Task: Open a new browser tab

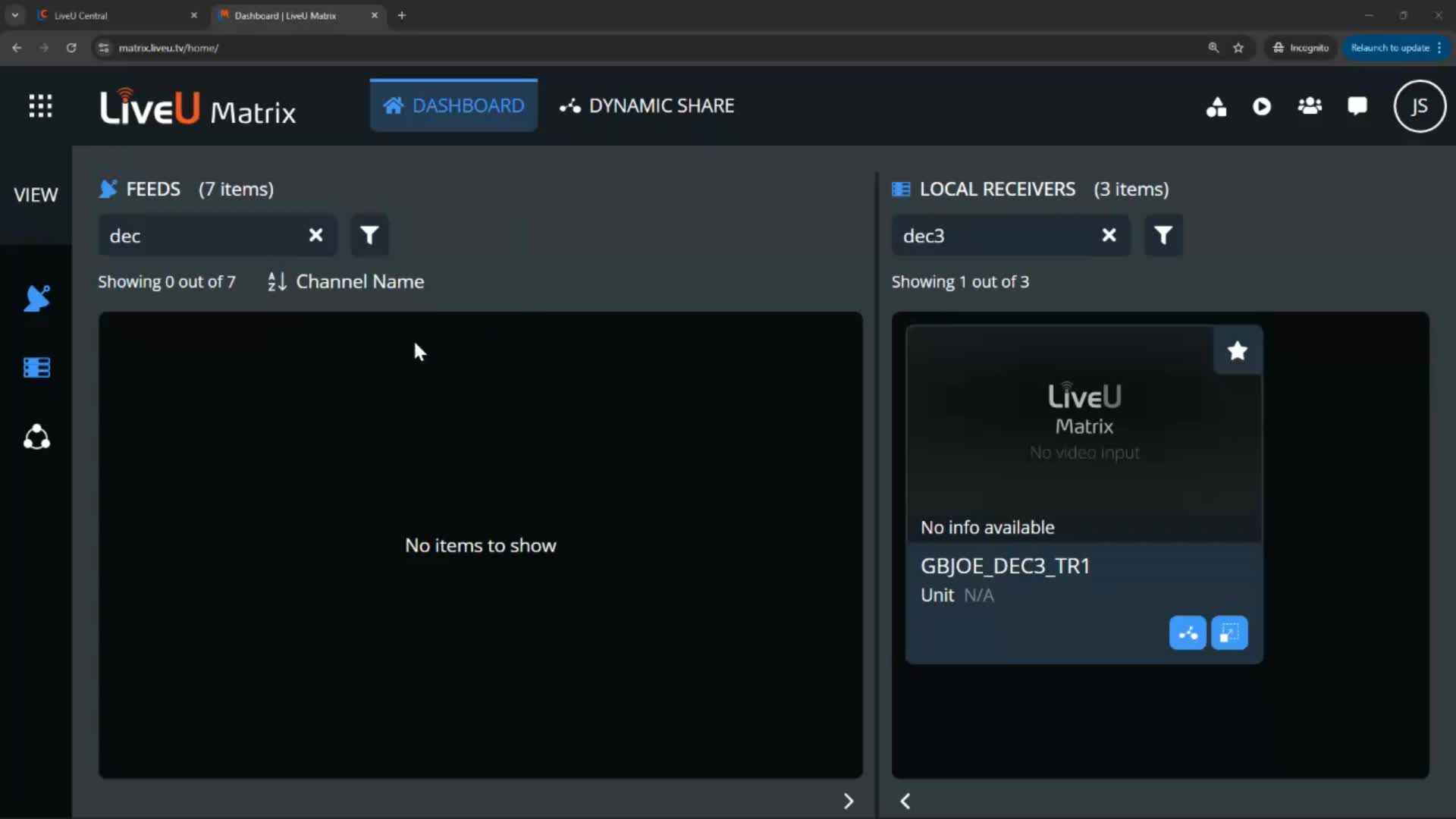Action: point(402,15)
